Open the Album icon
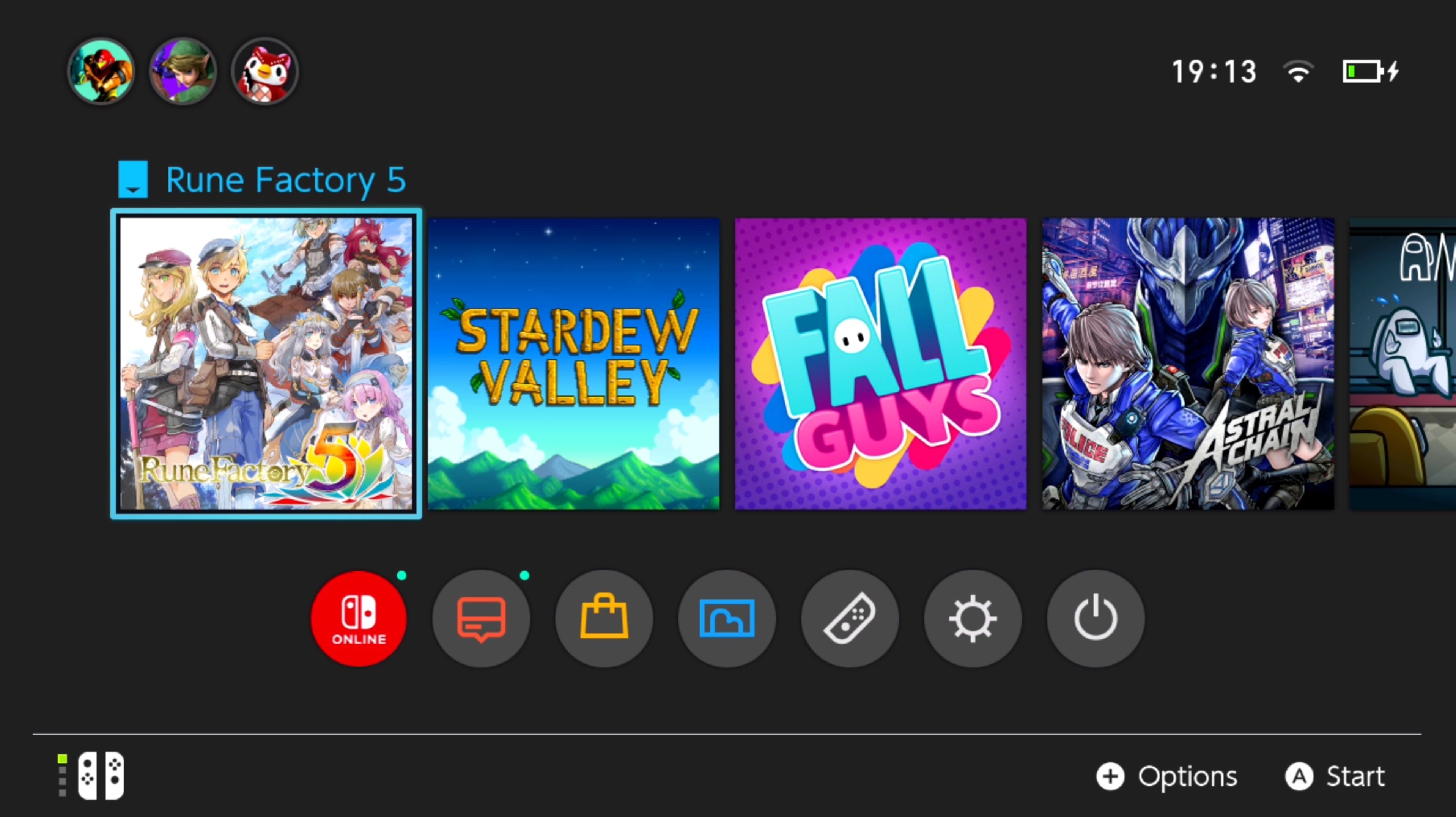The height and width of the screenshot is (817, 1456). click(727, 619)
